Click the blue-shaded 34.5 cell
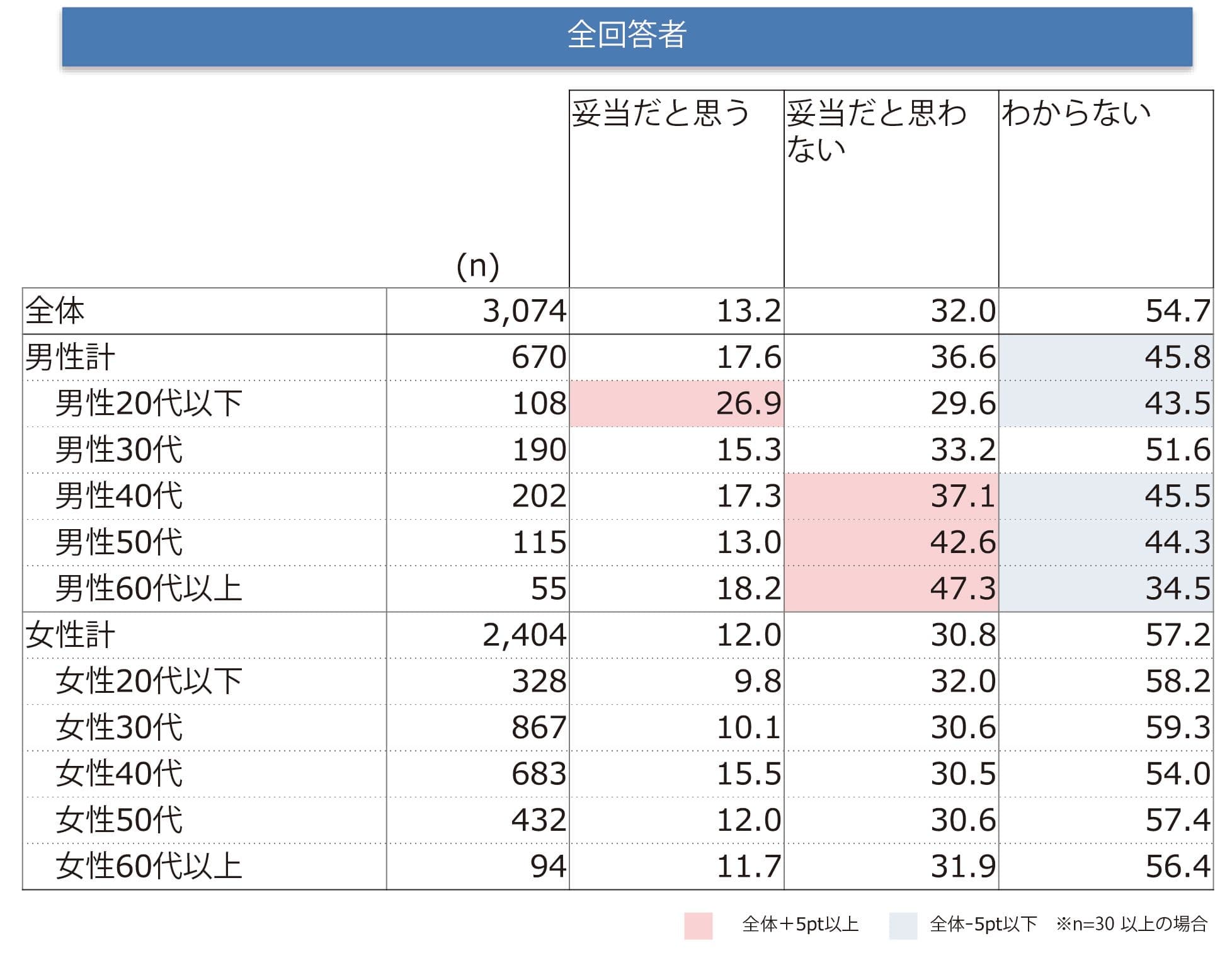Viewport: 1232px width, 953px height. click(1106, 588)
